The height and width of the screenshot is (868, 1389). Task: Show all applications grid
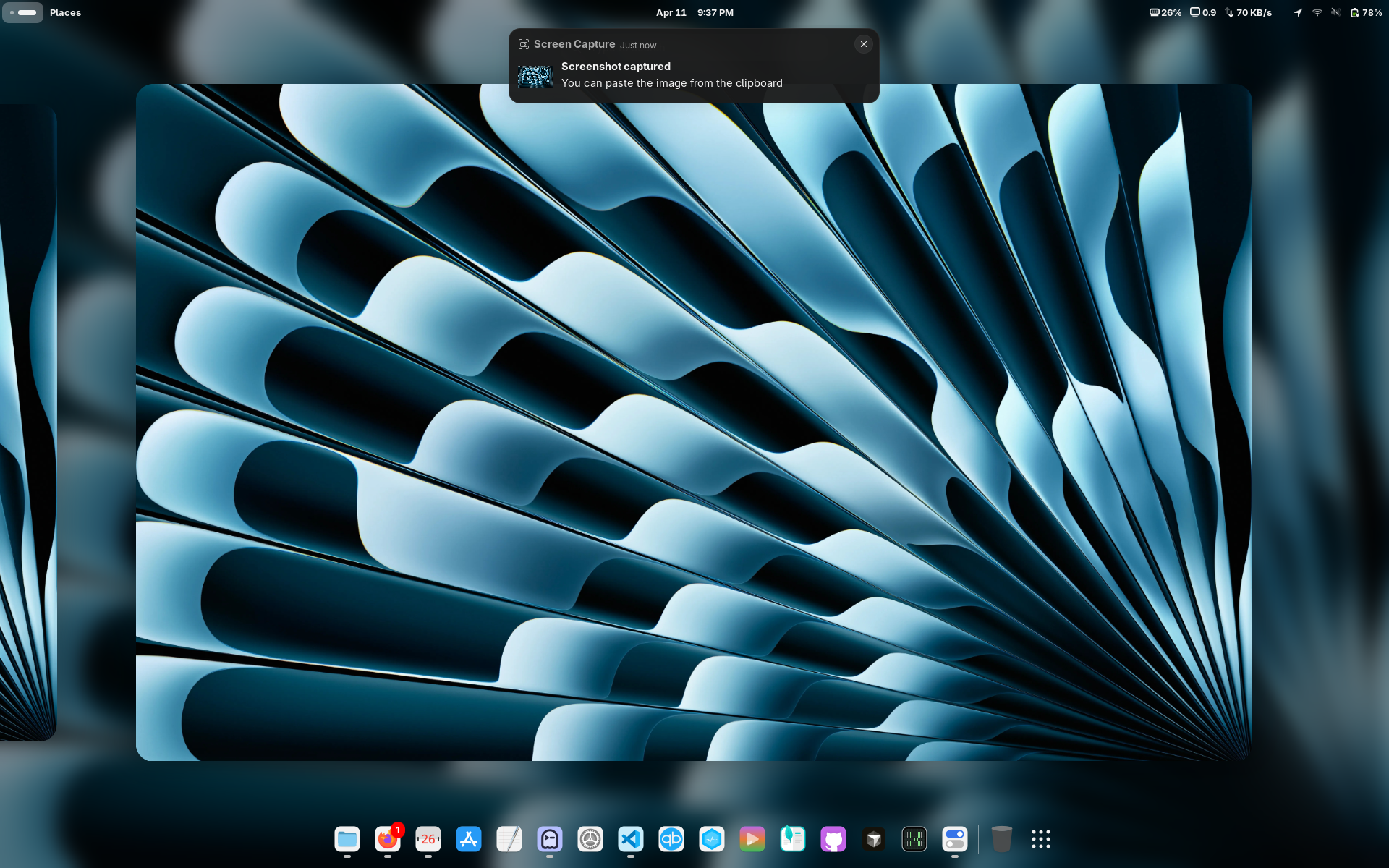[1041, 839]
